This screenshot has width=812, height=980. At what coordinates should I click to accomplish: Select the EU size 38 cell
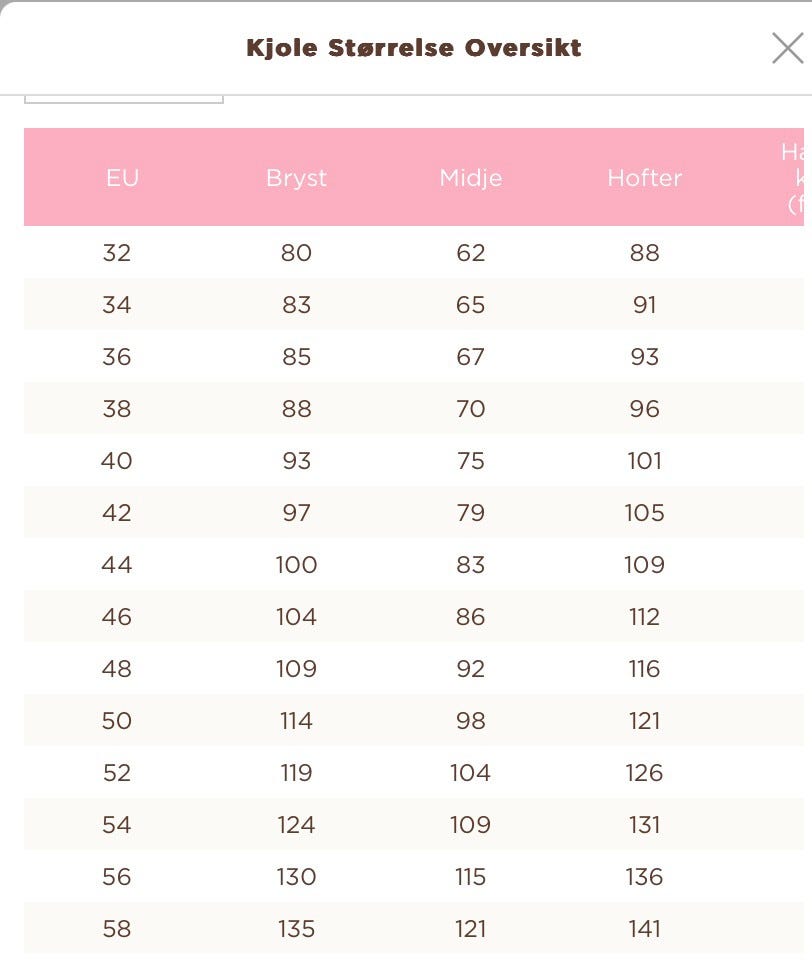tap(117, 409)
